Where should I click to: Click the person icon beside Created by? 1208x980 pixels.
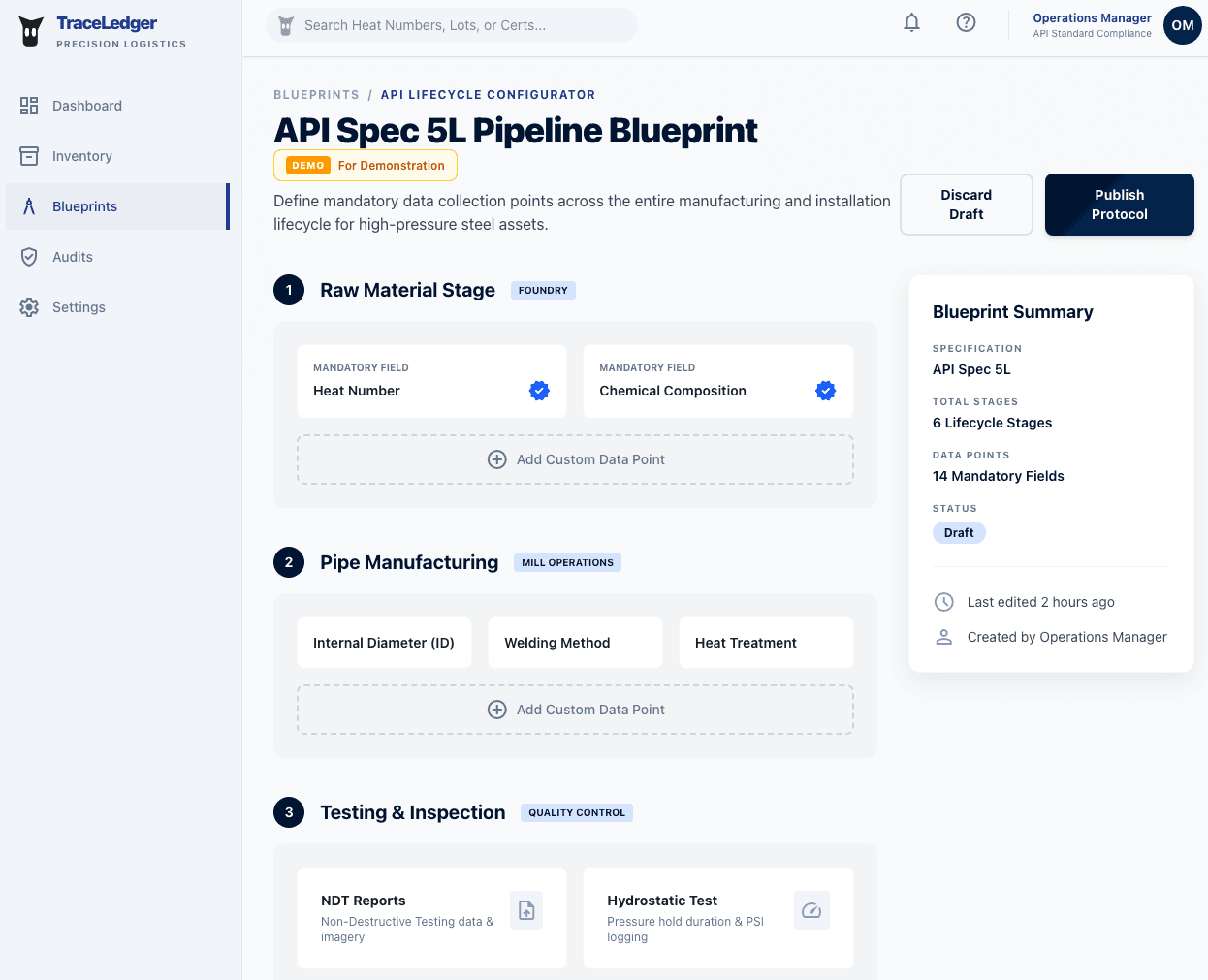coord(943,637)
